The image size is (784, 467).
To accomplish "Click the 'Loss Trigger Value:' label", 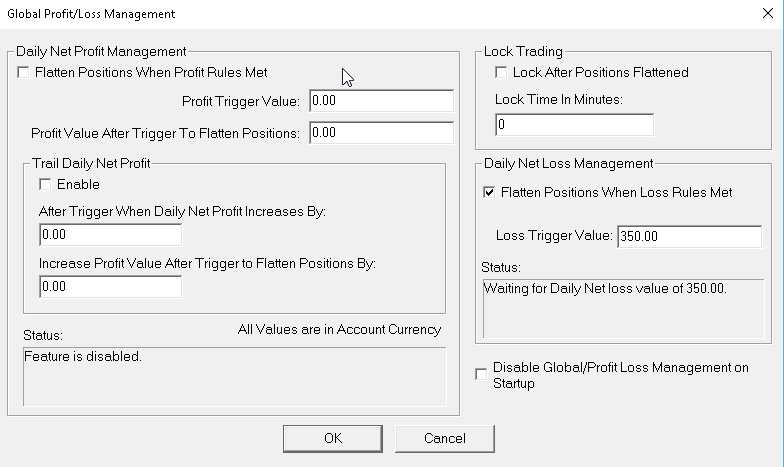I will point(554,236).
